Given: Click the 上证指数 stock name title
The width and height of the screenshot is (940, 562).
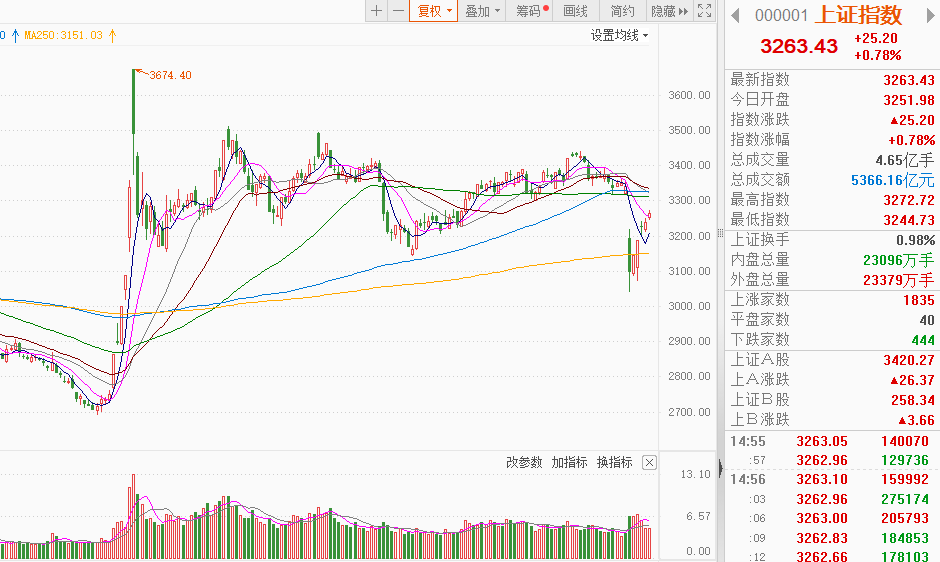Looking at the screenshot, I should tap(859, 15).
